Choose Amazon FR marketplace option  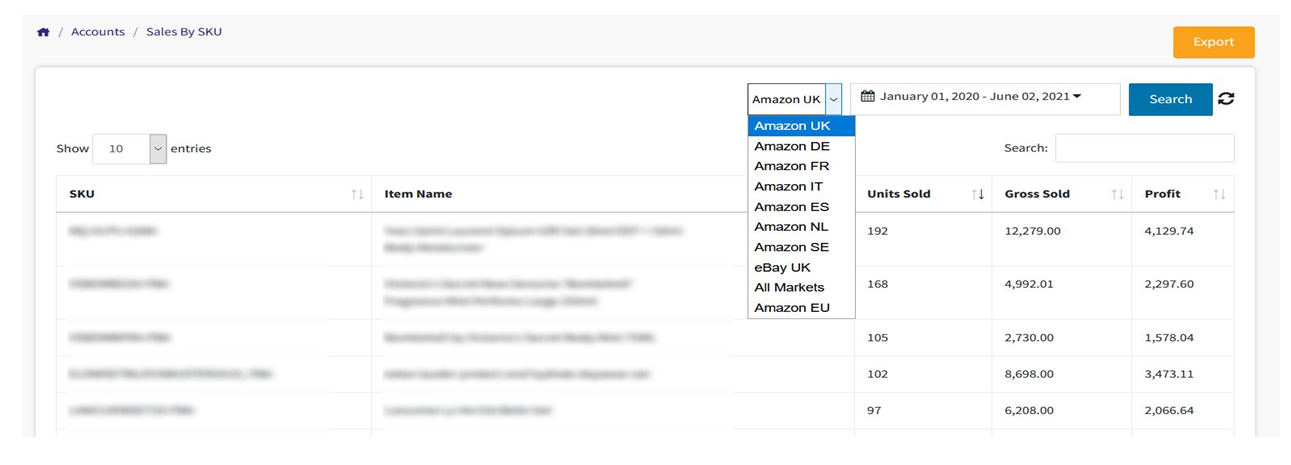801,166
